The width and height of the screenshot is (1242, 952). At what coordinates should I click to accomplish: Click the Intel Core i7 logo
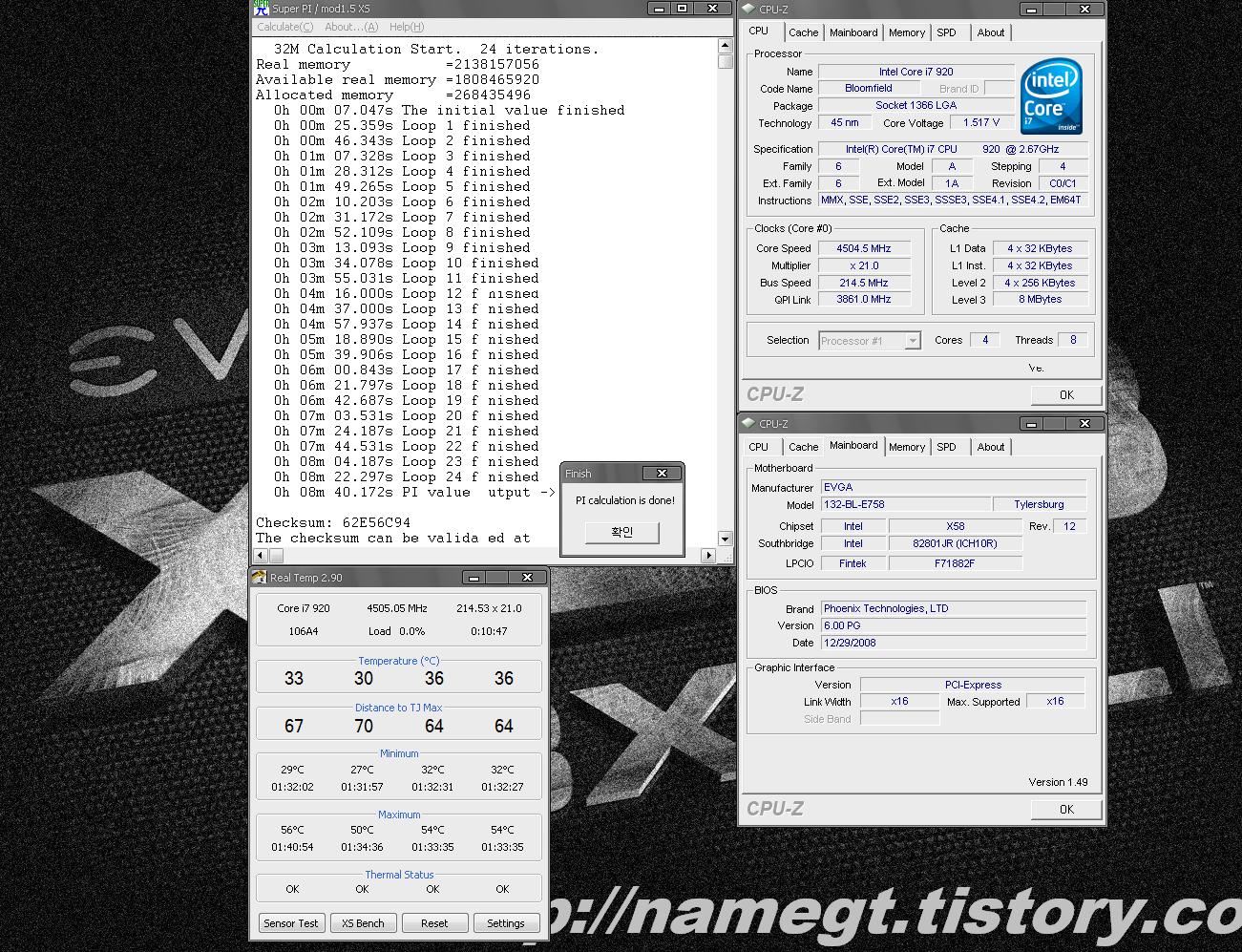pyautogui.click(x=1051, y=96)
